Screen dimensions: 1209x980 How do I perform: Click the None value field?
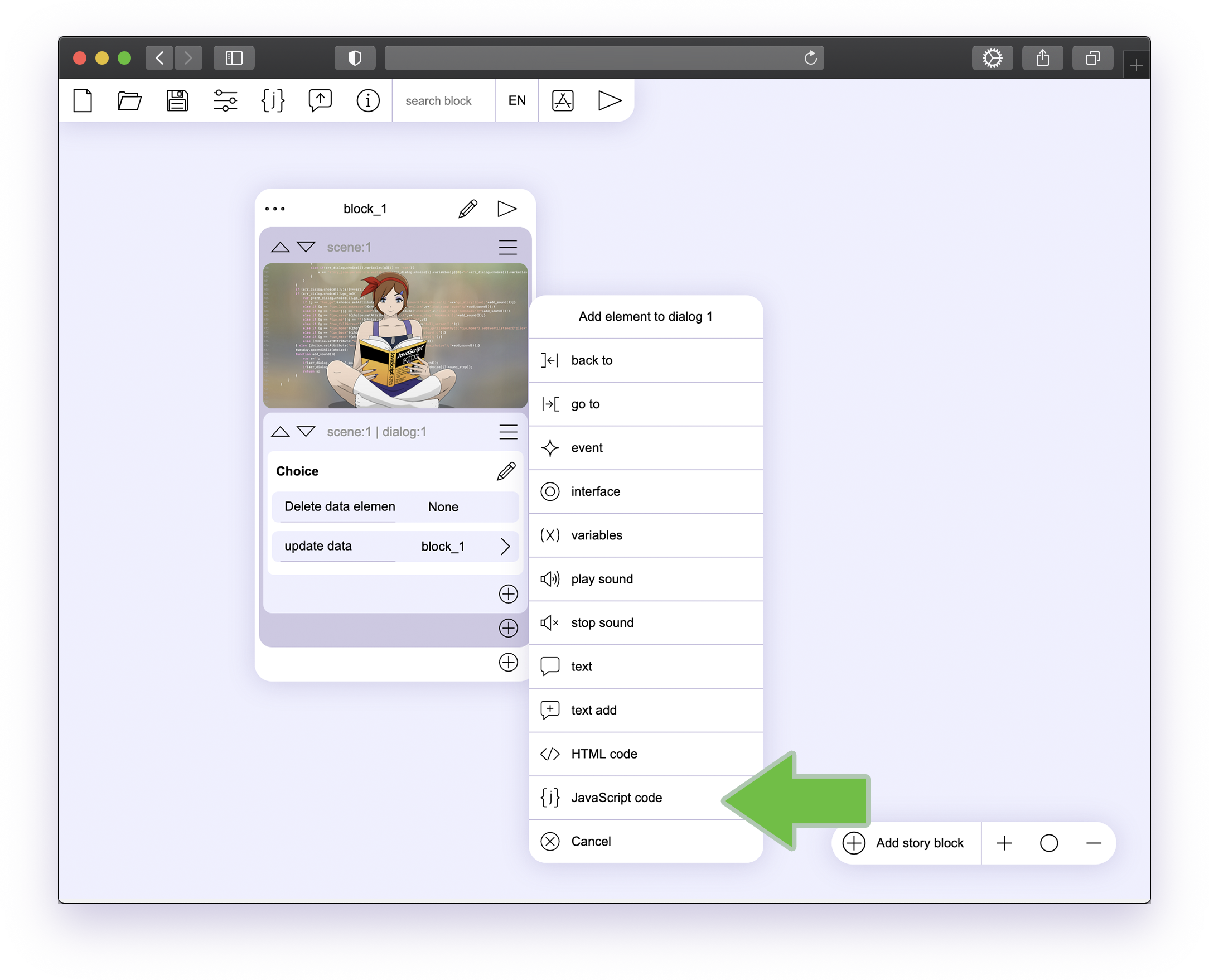[444, 508]
